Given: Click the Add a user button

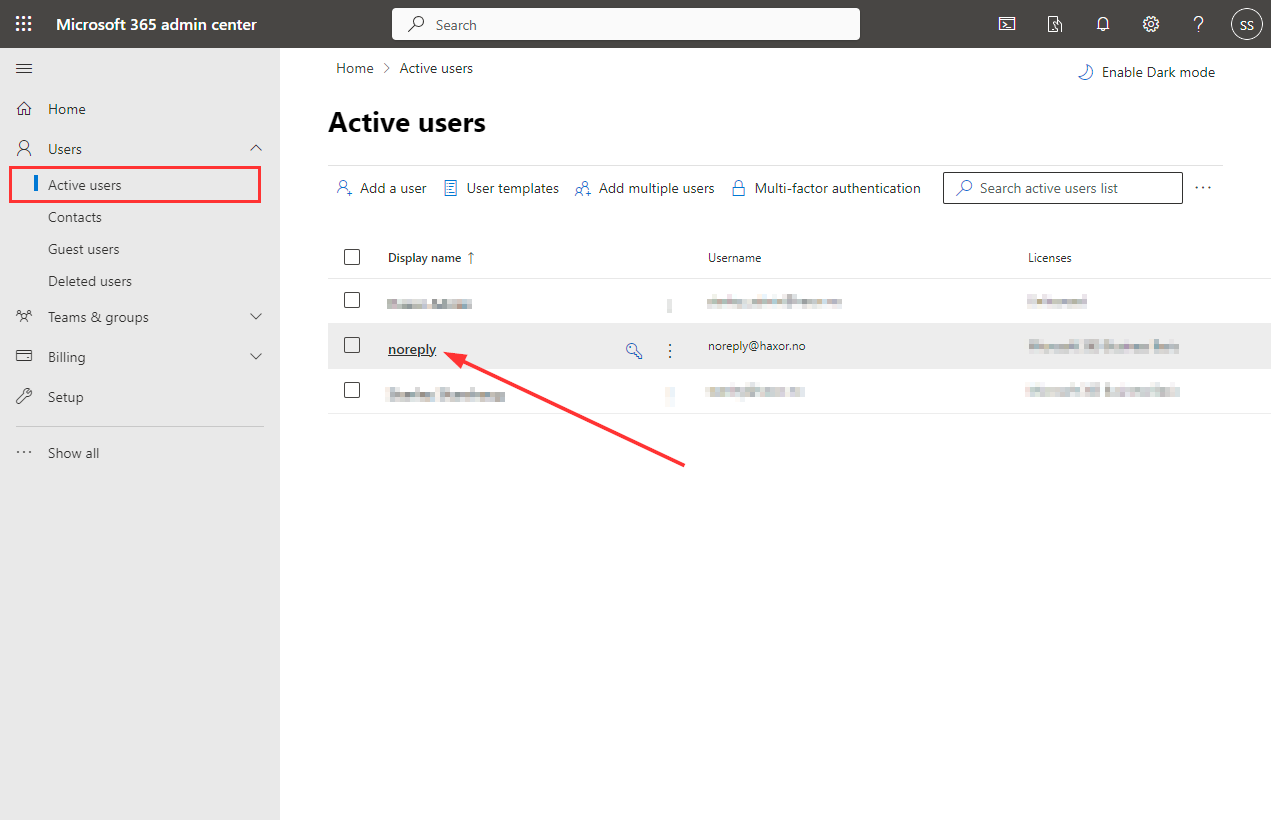Looking at the screenshot, I should point(381,188).
